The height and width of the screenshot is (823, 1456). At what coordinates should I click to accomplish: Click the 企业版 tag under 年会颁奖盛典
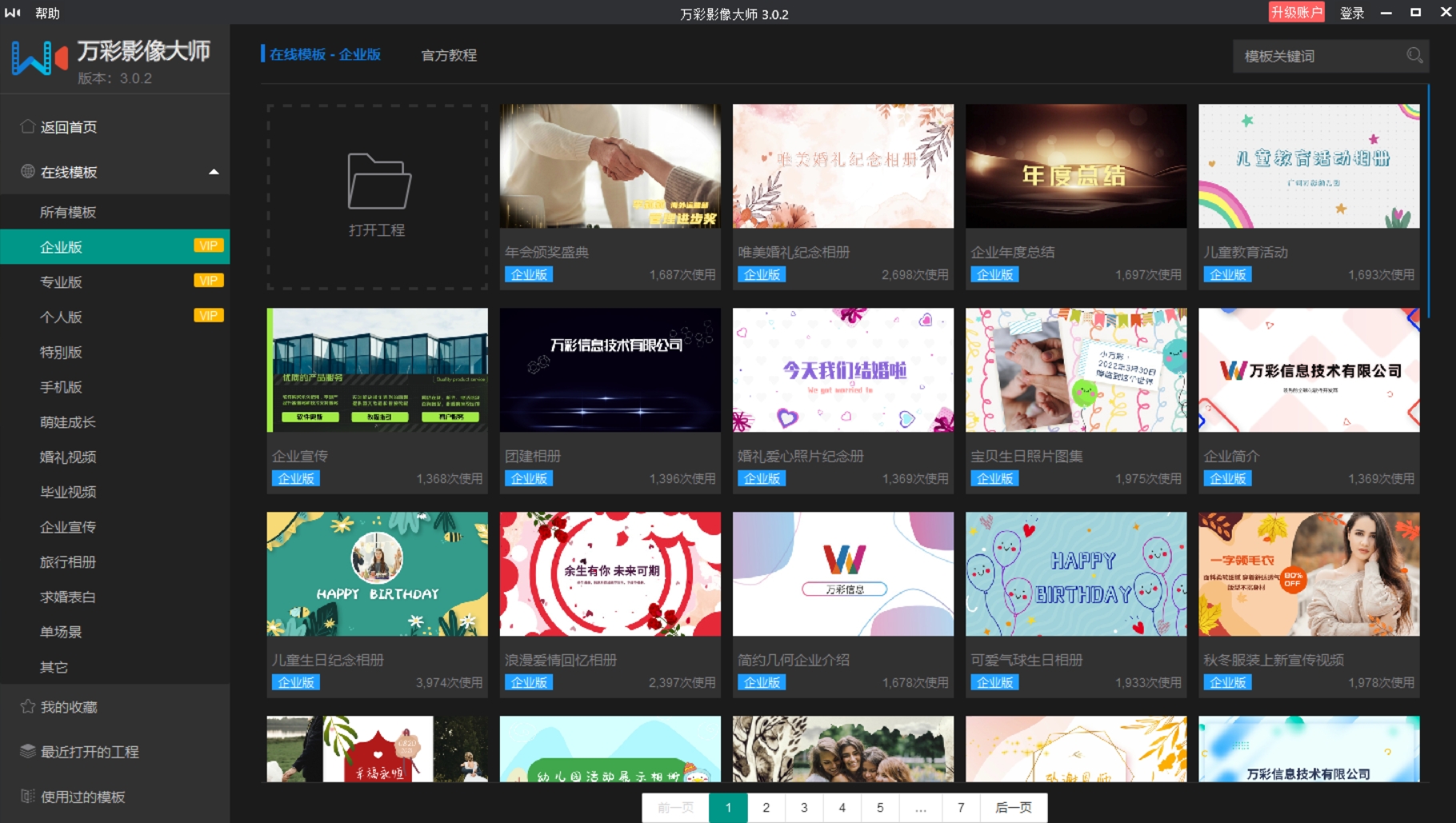[x=529, y=274]
